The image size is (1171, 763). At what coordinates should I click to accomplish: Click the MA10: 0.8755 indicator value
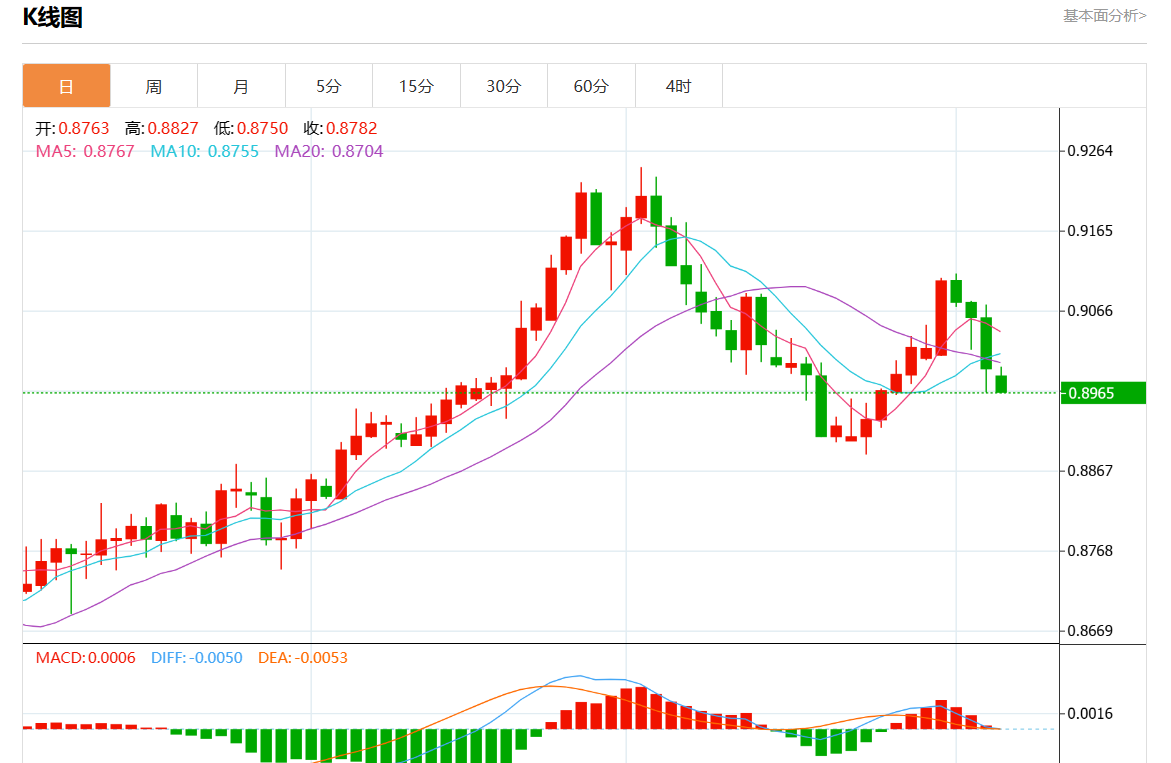tap(205, 152)
